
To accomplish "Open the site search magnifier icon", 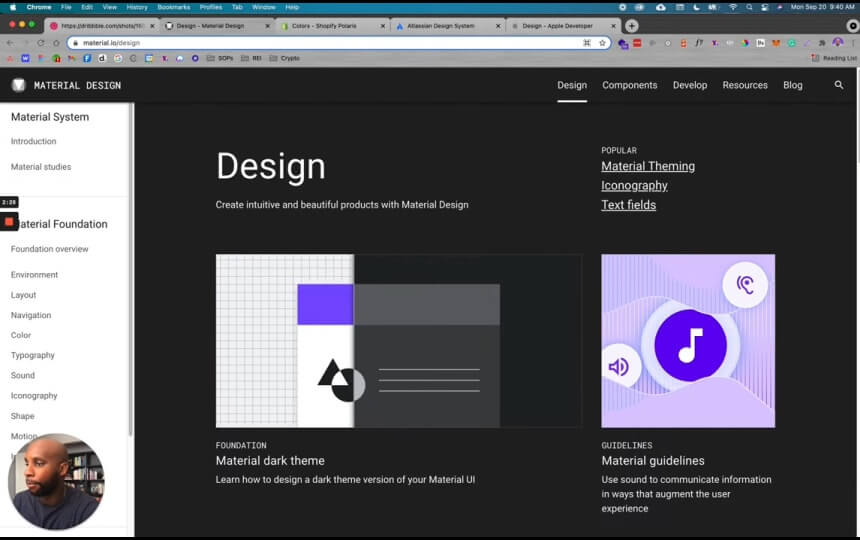I will (x=839, y=85).
